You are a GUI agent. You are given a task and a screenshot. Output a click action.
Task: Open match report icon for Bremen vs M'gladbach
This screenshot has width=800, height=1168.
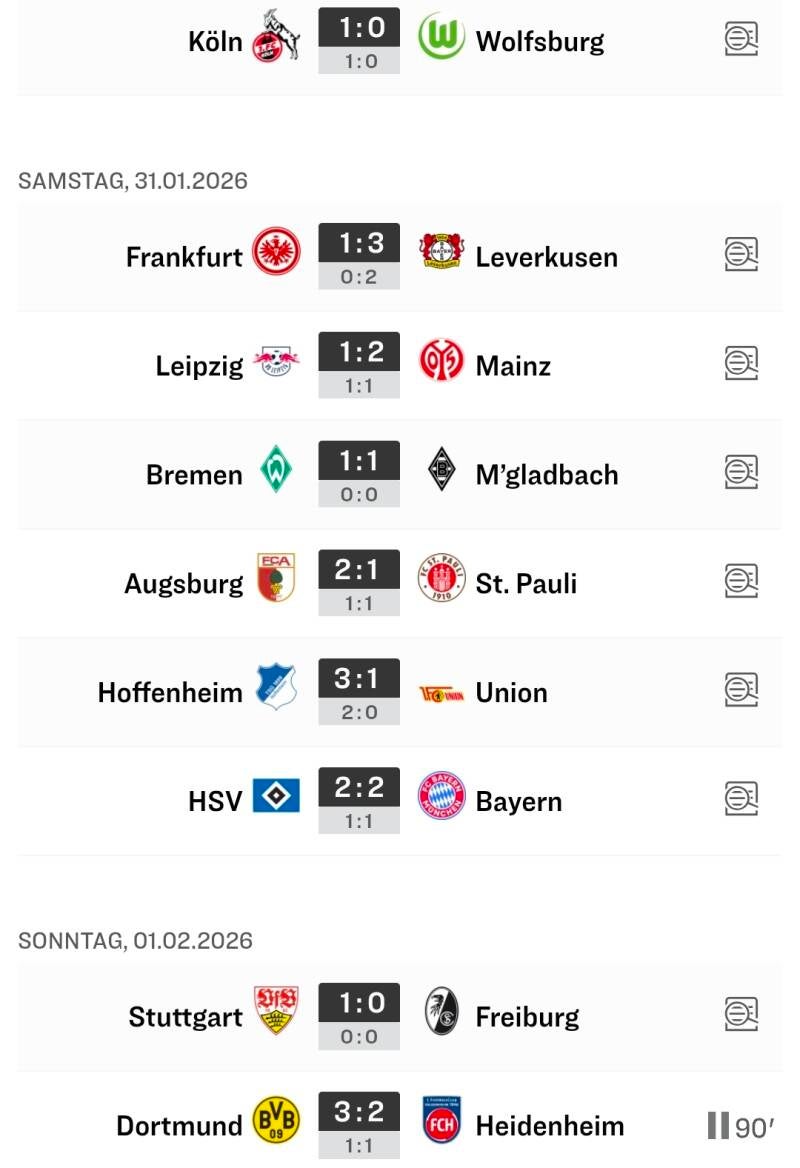[x=741, y=474]
